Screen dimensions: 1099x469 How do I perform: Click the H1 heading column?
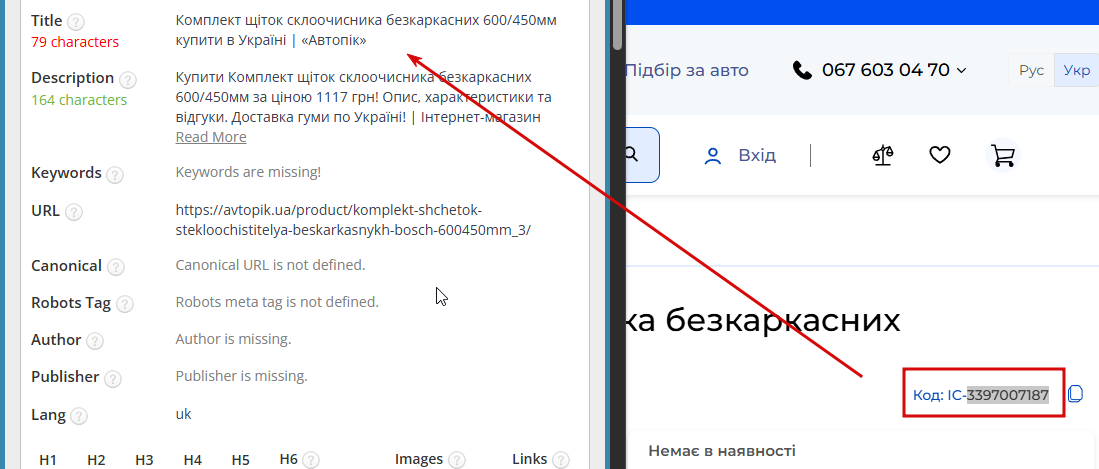pyautogui.click(x=48, y=461)
